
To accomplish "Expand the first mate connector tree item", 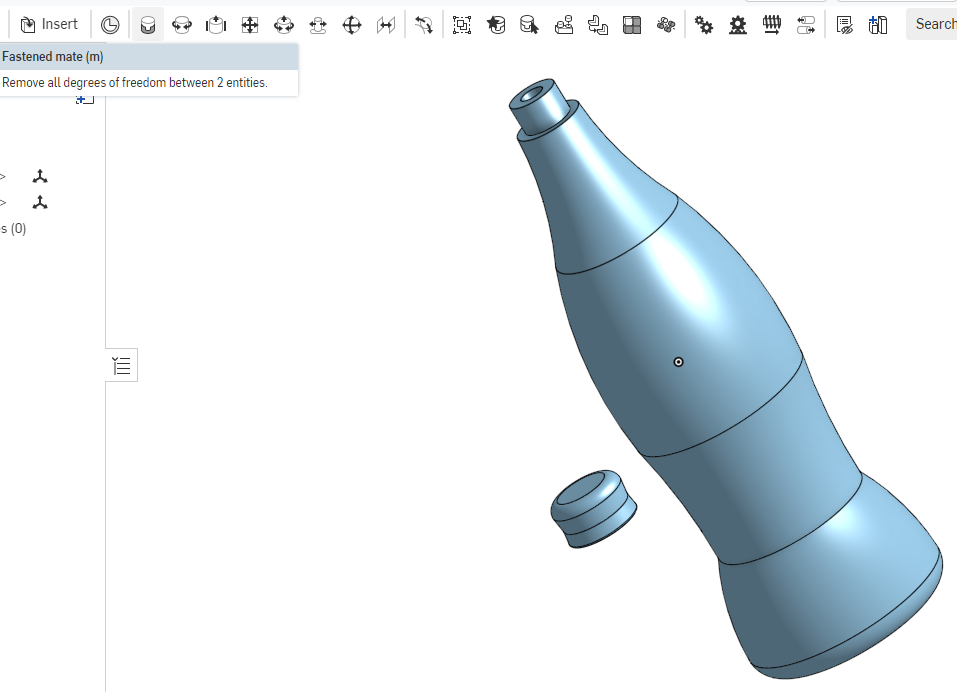I will click(x=4, y=175).
